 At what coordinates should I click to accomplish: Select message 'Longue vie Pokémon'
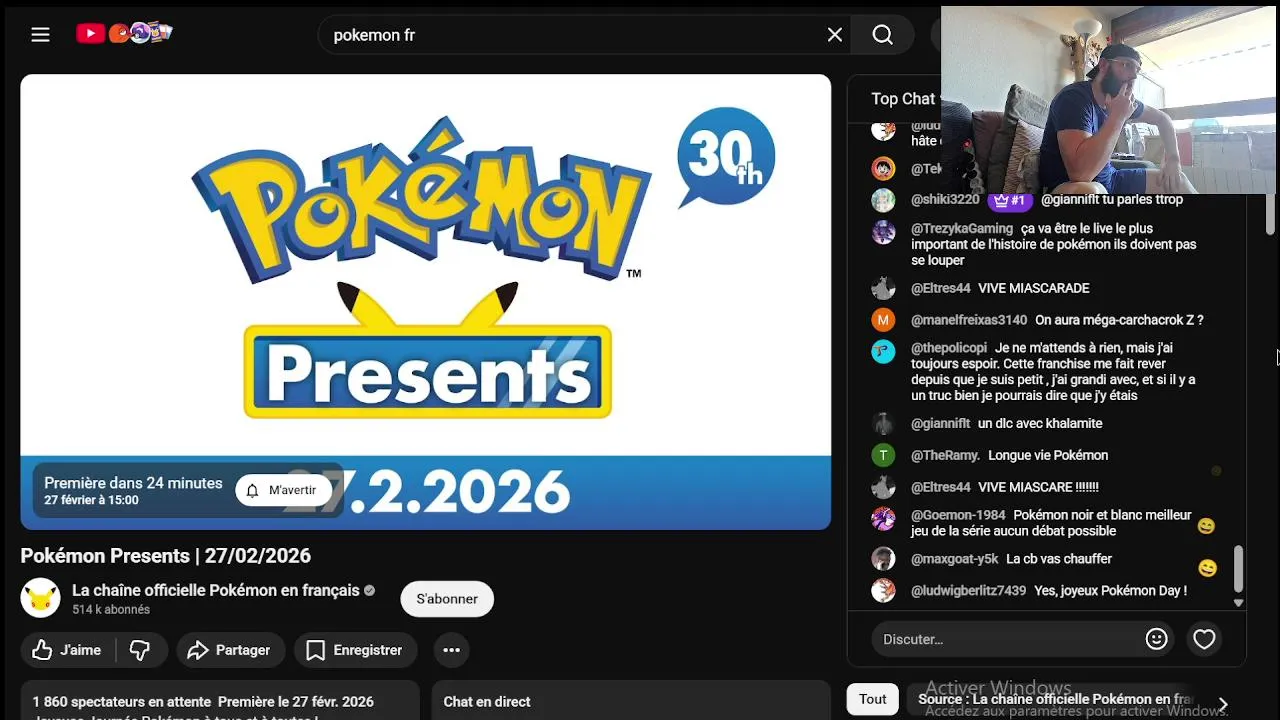pyautogui.click(x=1048, y=455)
